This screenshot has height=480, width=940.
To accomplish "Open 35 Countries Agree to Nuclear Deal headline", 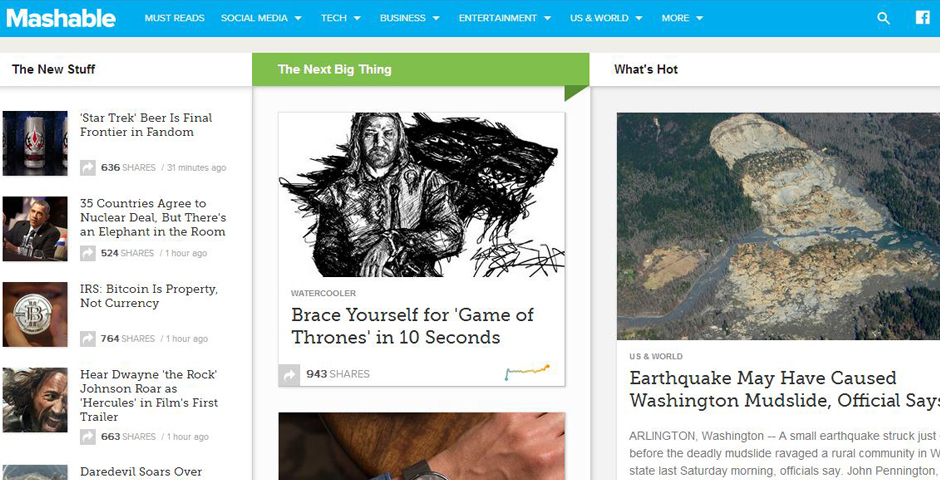I will tap(153, 218).
